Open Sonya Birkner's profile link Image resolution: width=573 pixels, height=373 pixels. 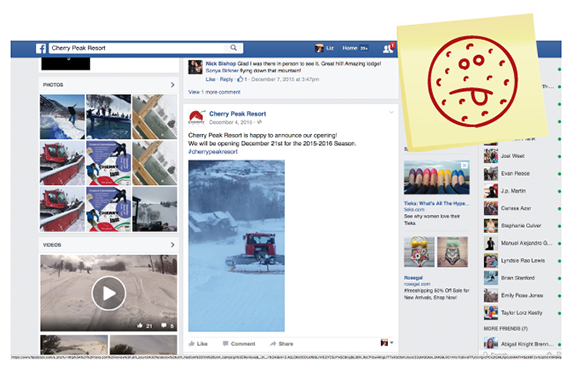coord(222,71)
